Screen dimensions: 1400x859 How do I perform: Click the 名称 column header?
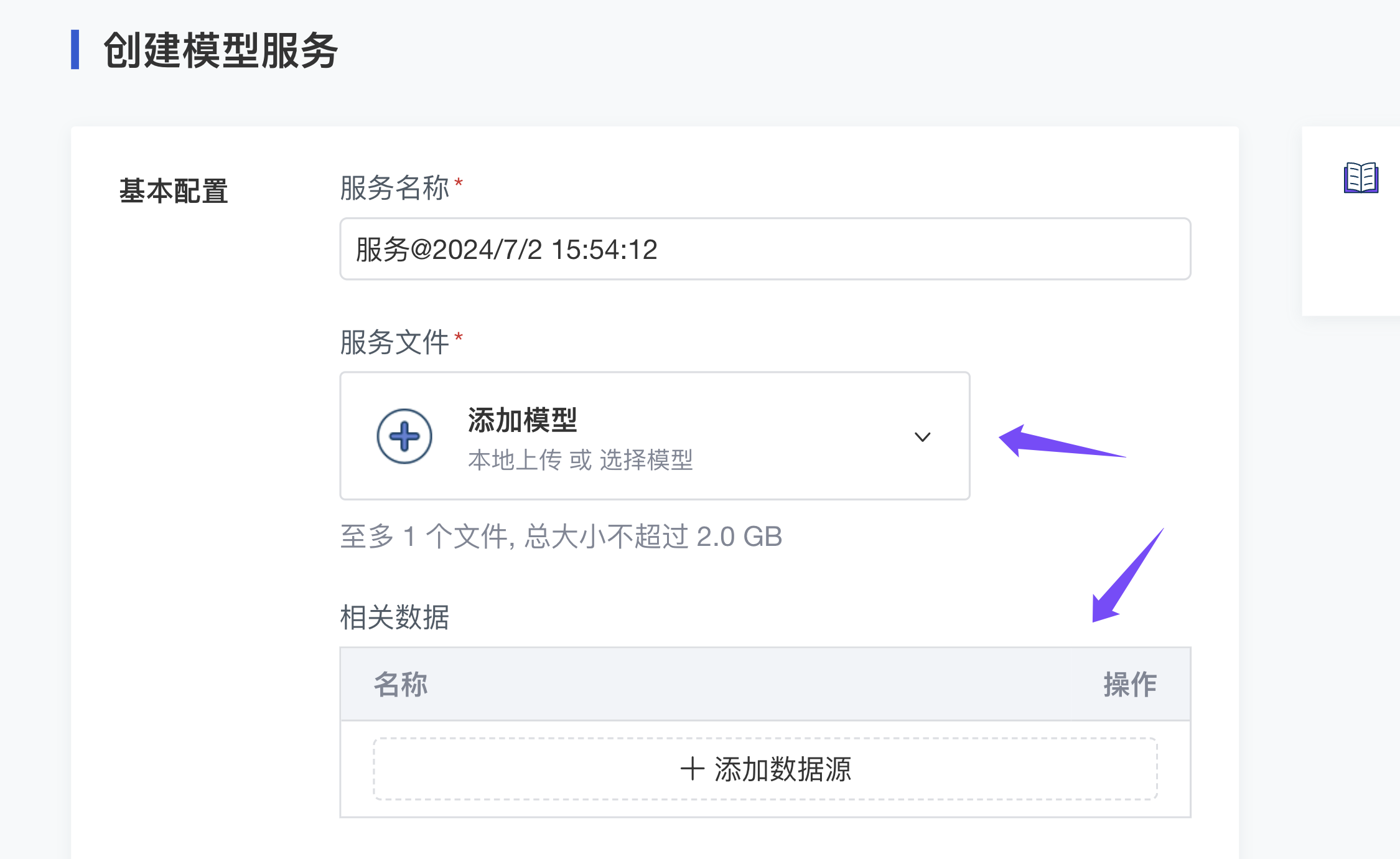[x=401, y=684]
